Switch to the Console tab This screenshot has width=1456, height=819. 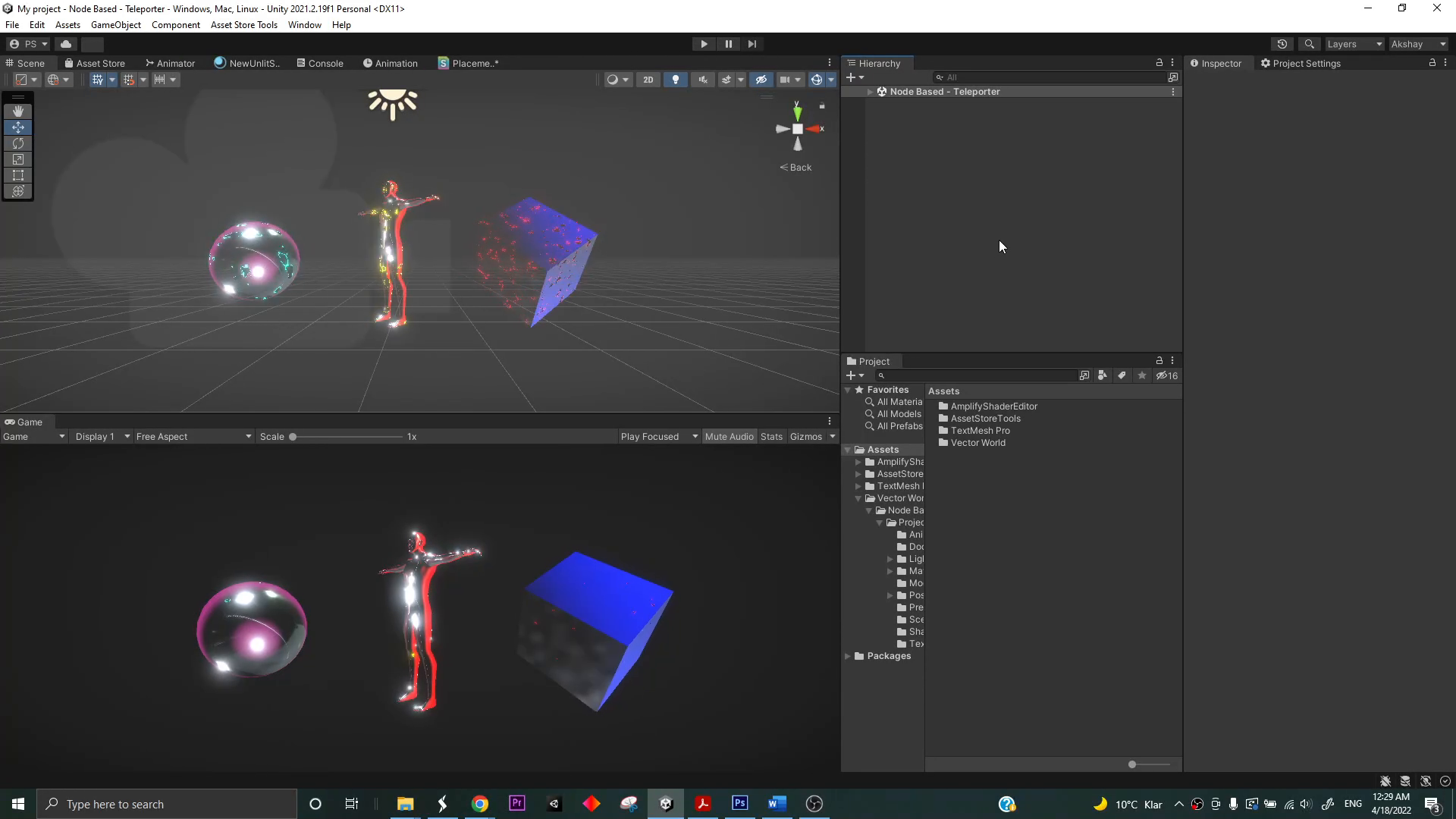320,63
